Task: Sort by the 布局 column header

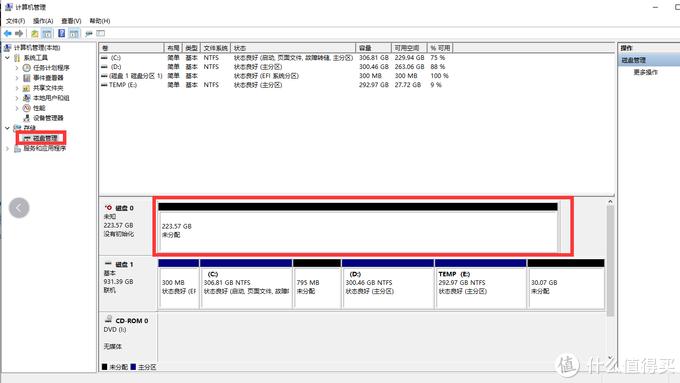Action: pyautogui.click(x=173, y=48)
